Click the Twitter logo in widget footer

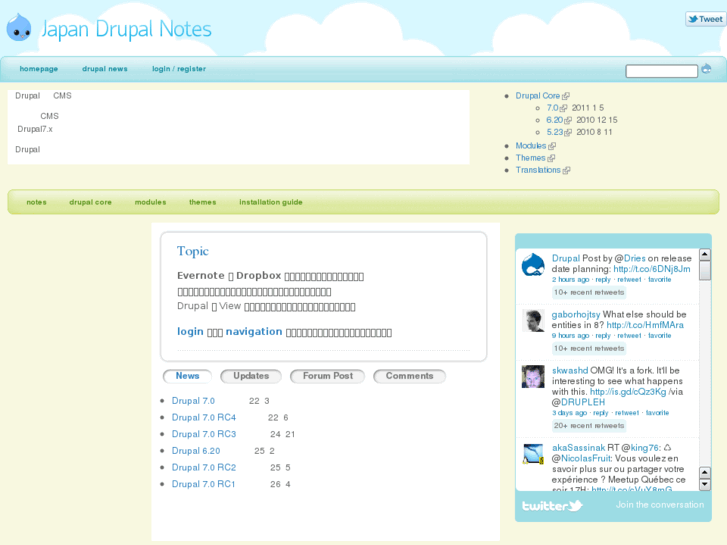click(552, 506)
